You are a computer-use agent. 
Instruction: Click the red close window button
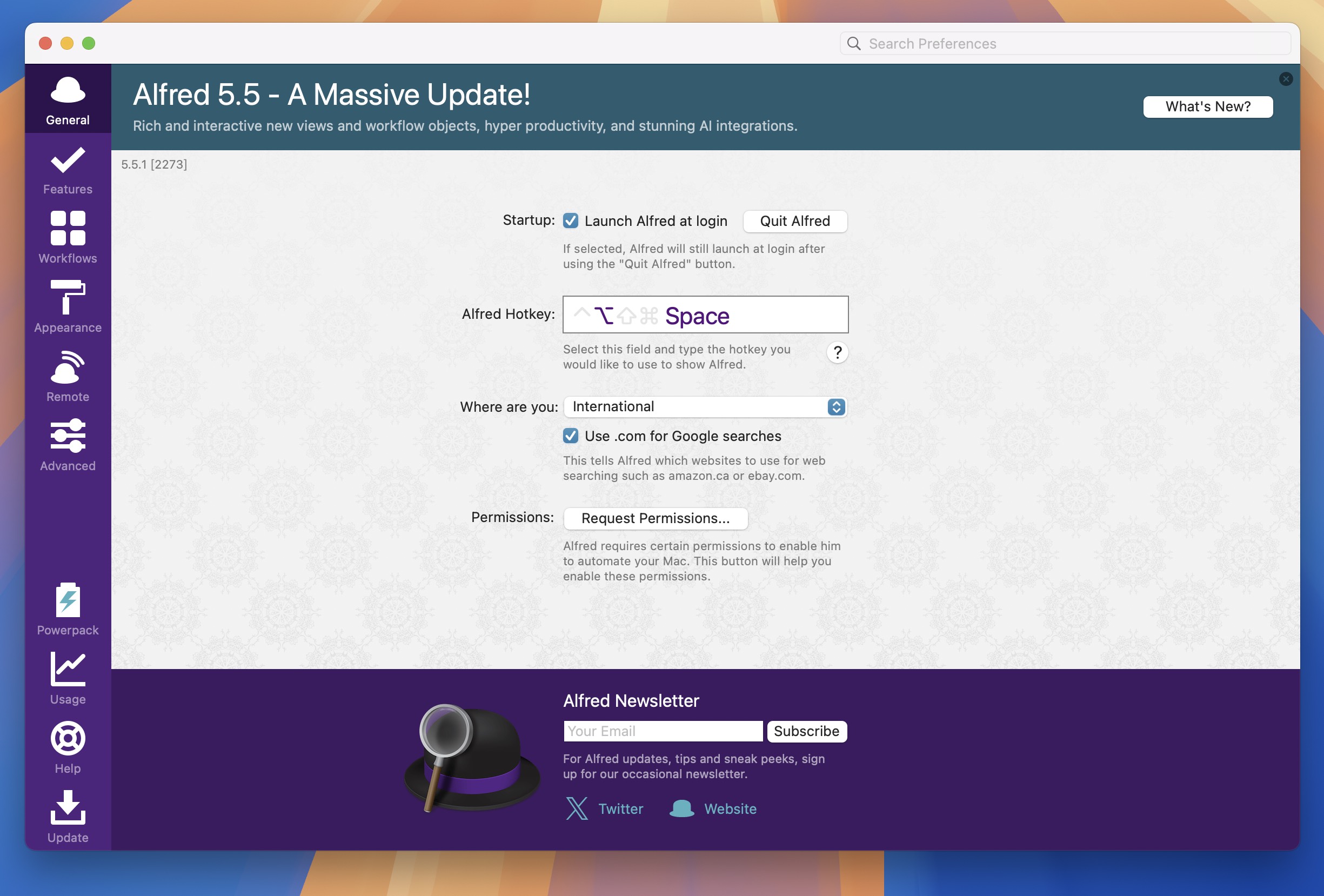click(45, 43)
